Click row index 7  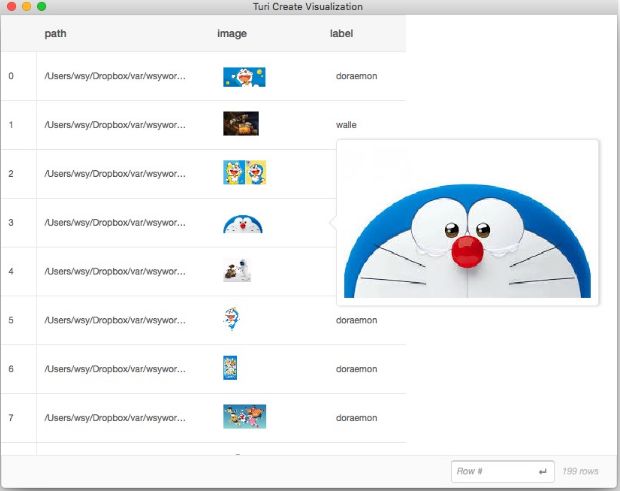[11, 418]
